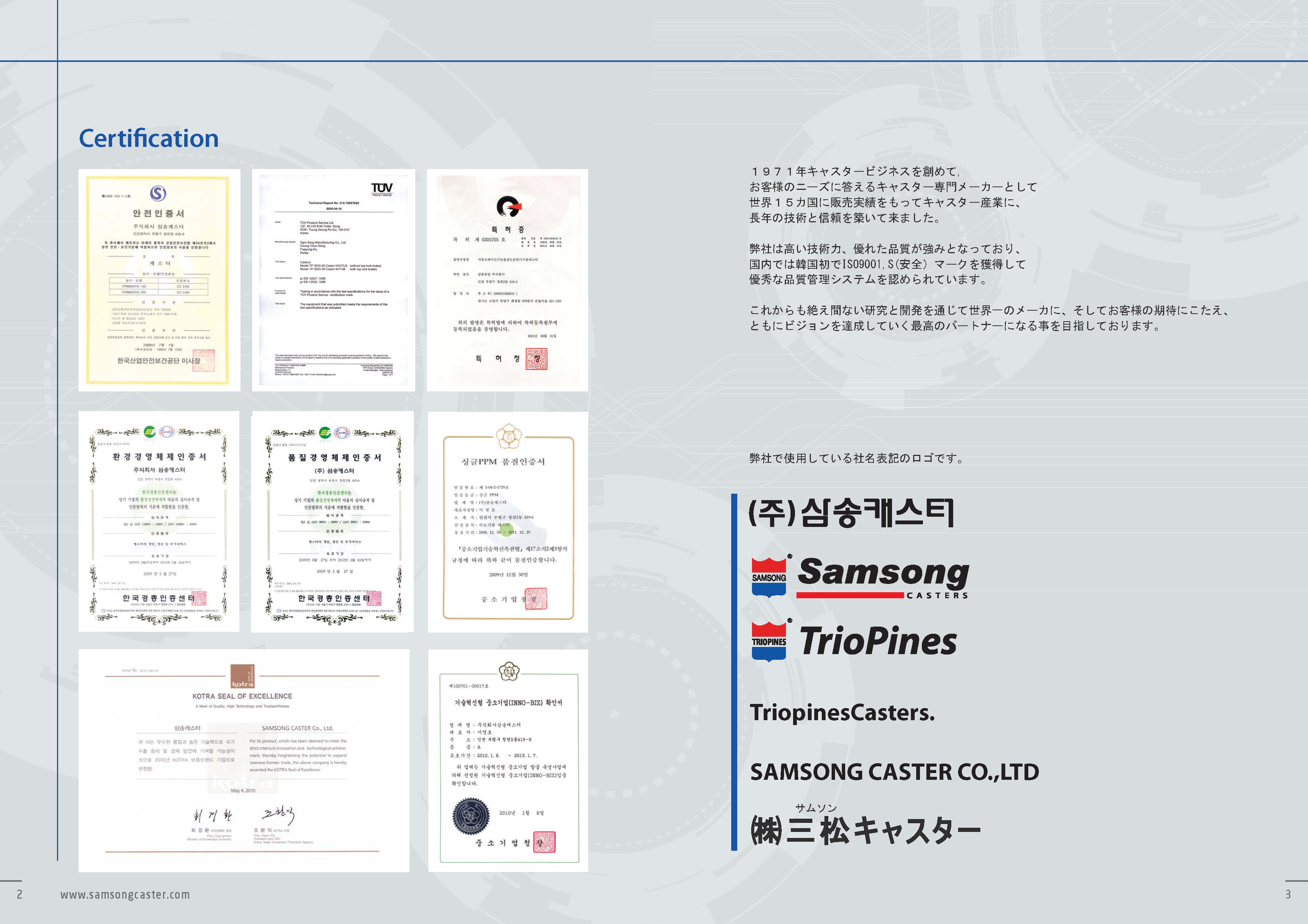Open the INNO-BIZ confirmation certificate thumbnail

[x=508, y=761]
